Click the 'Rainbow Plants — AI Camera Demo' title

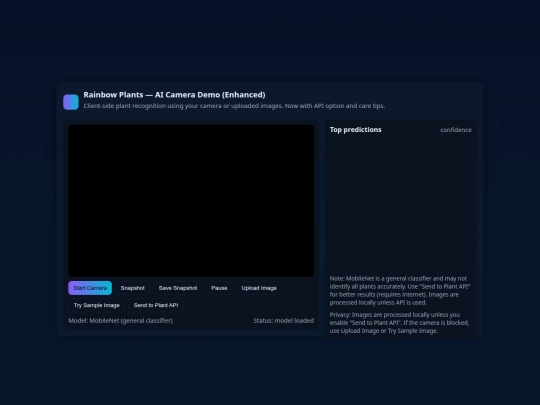[174, 95]
